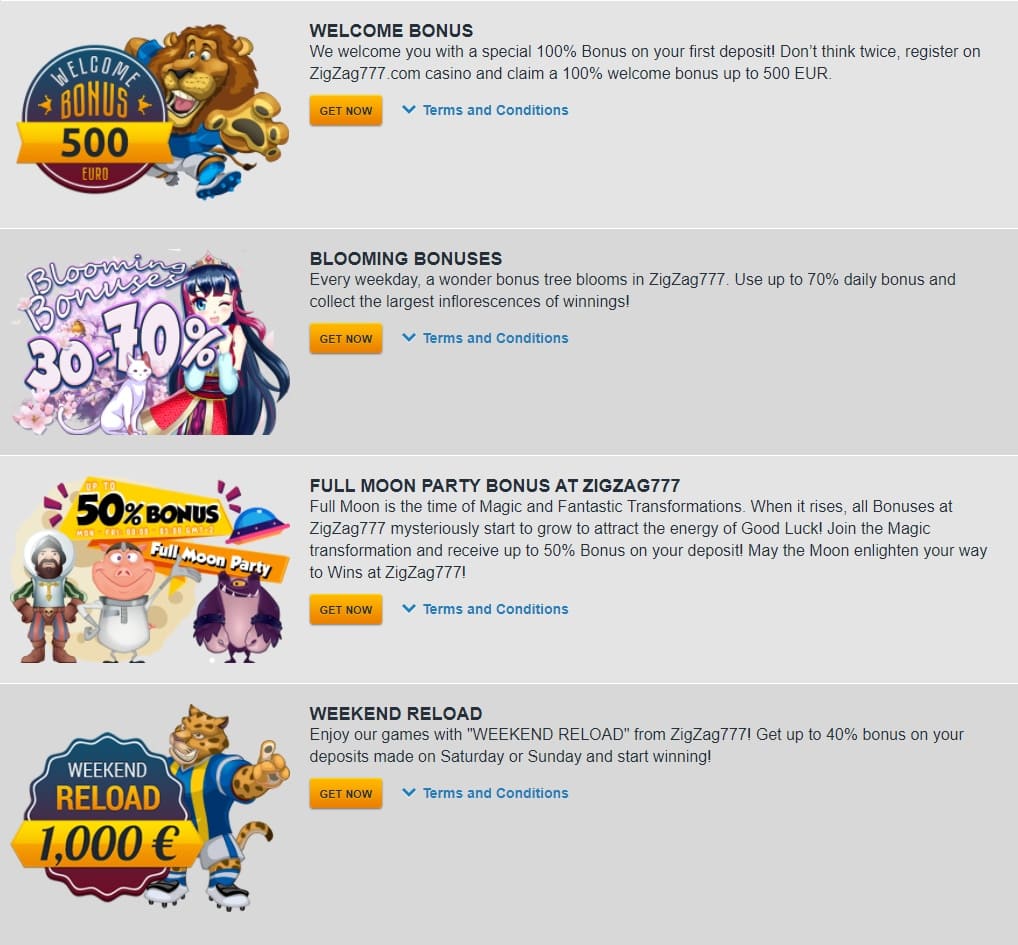This screenshot has height=945, width=1018.
Task: Expand Full Moon Party Terms and Conditions
Action: coord(495,609)
